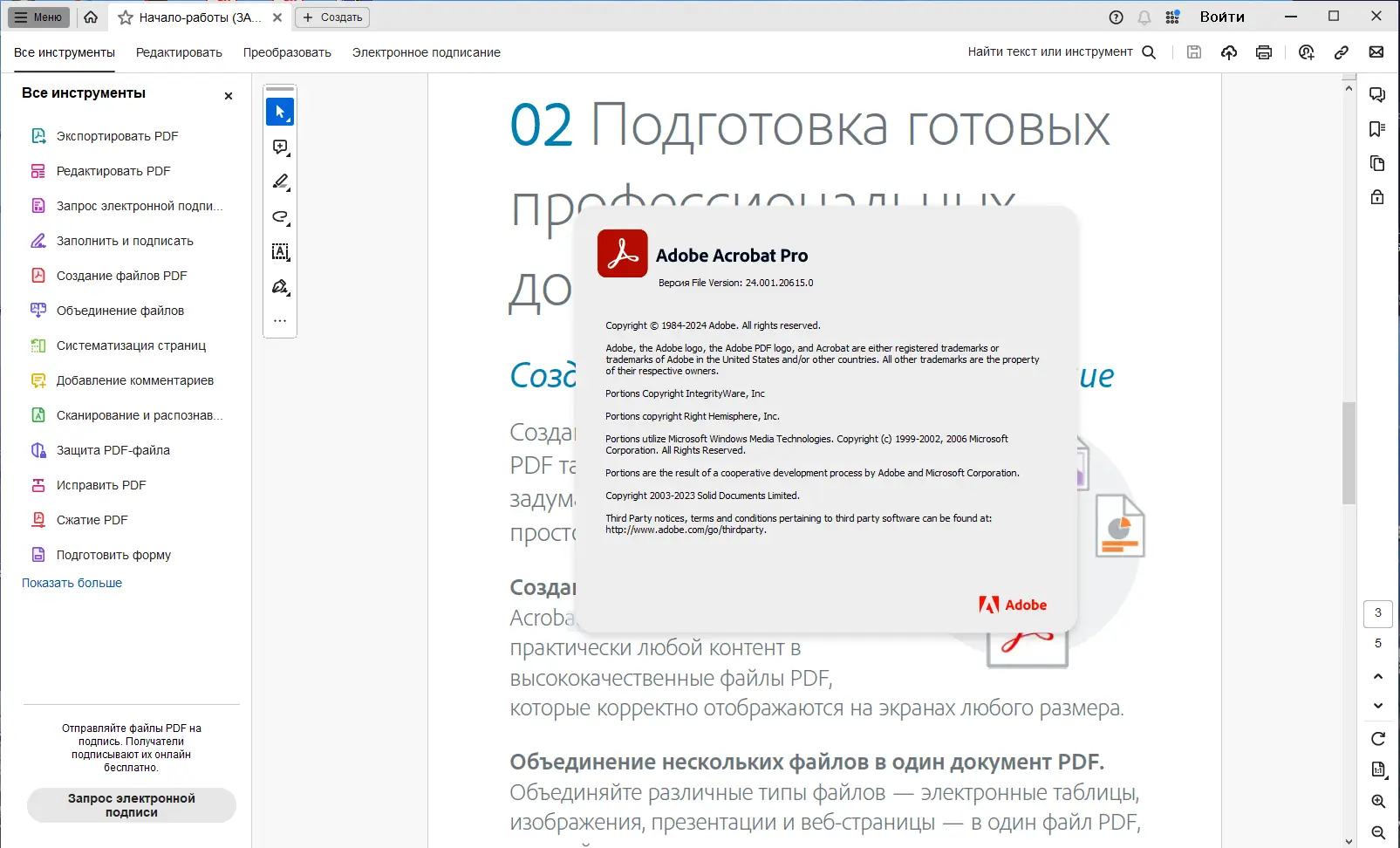Image resolution: width=1400 pixels, height=848 pixels.
Task: Open document bookmarks panel
Action: click(x=1376, y=128)
